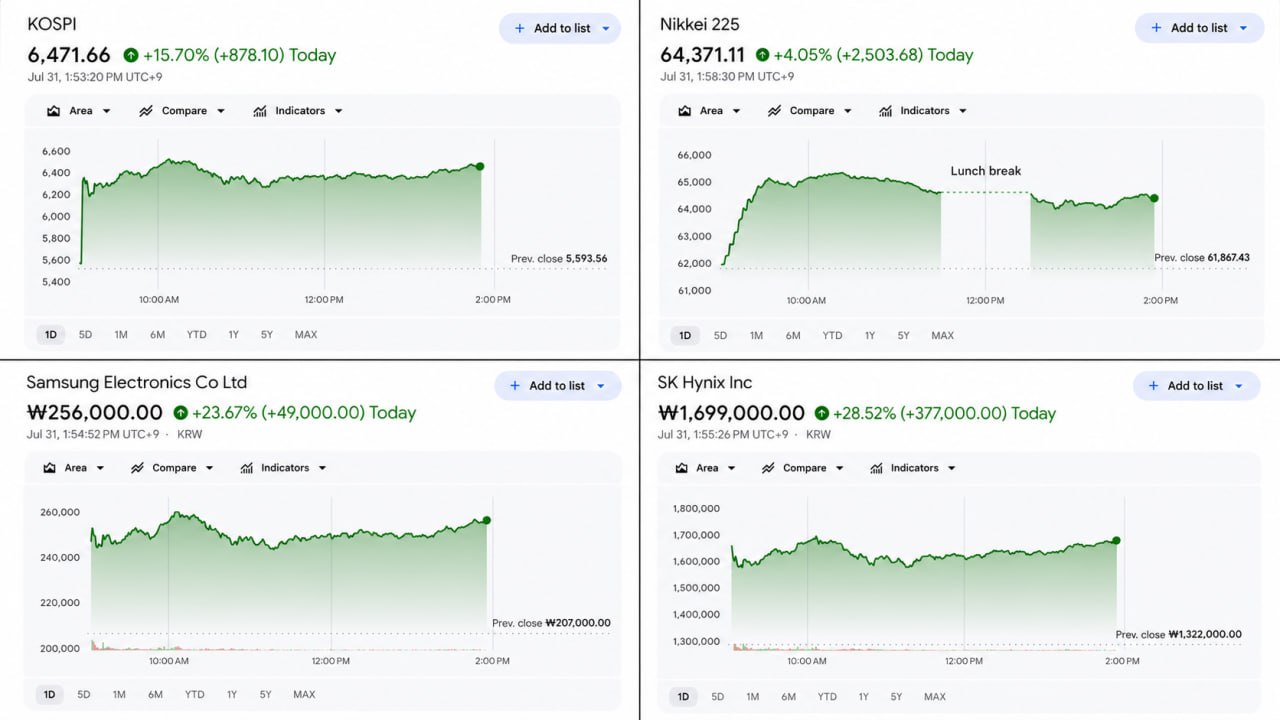Click the Samsung price ₩256,000.00
The image size is (1280, 720).
pos(94,412)
